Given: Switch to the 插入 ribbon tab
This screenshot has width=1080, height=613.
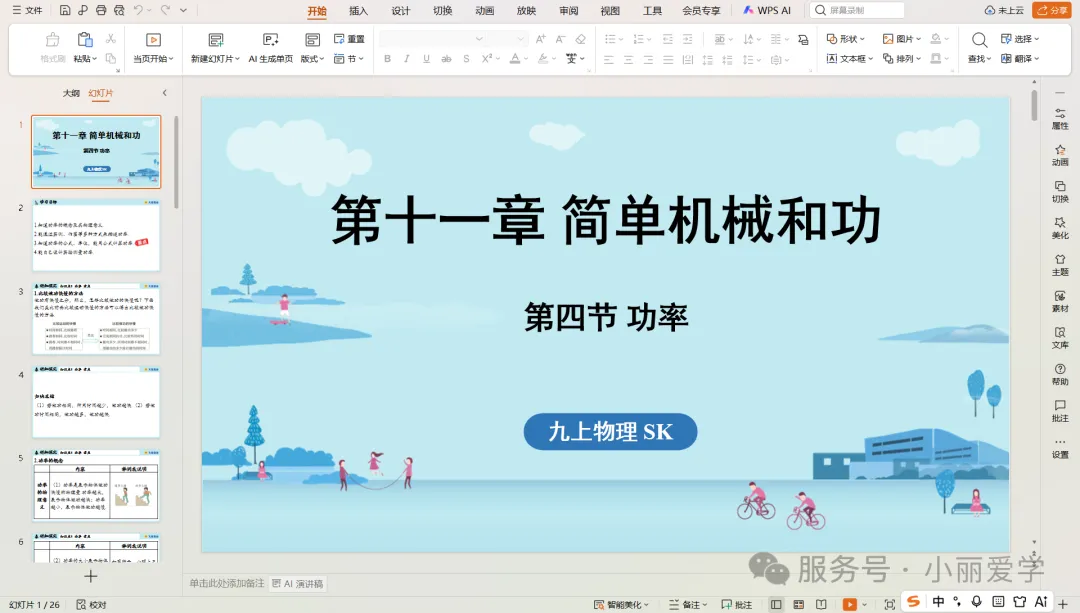Looking at the screenshot, I should click(x=358, y=10).
